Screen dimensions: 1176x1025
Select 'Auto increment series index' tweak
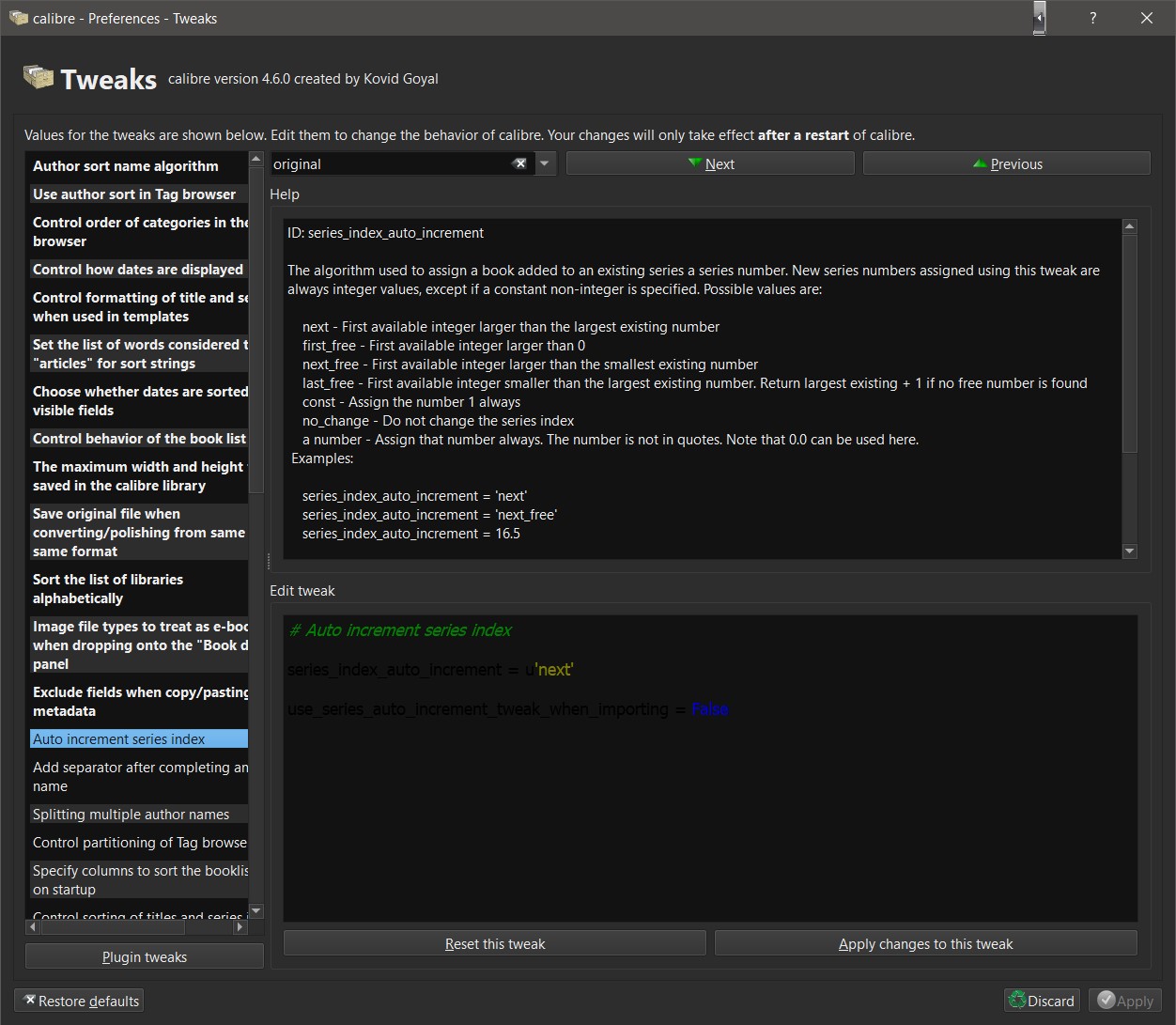(139, 739)
